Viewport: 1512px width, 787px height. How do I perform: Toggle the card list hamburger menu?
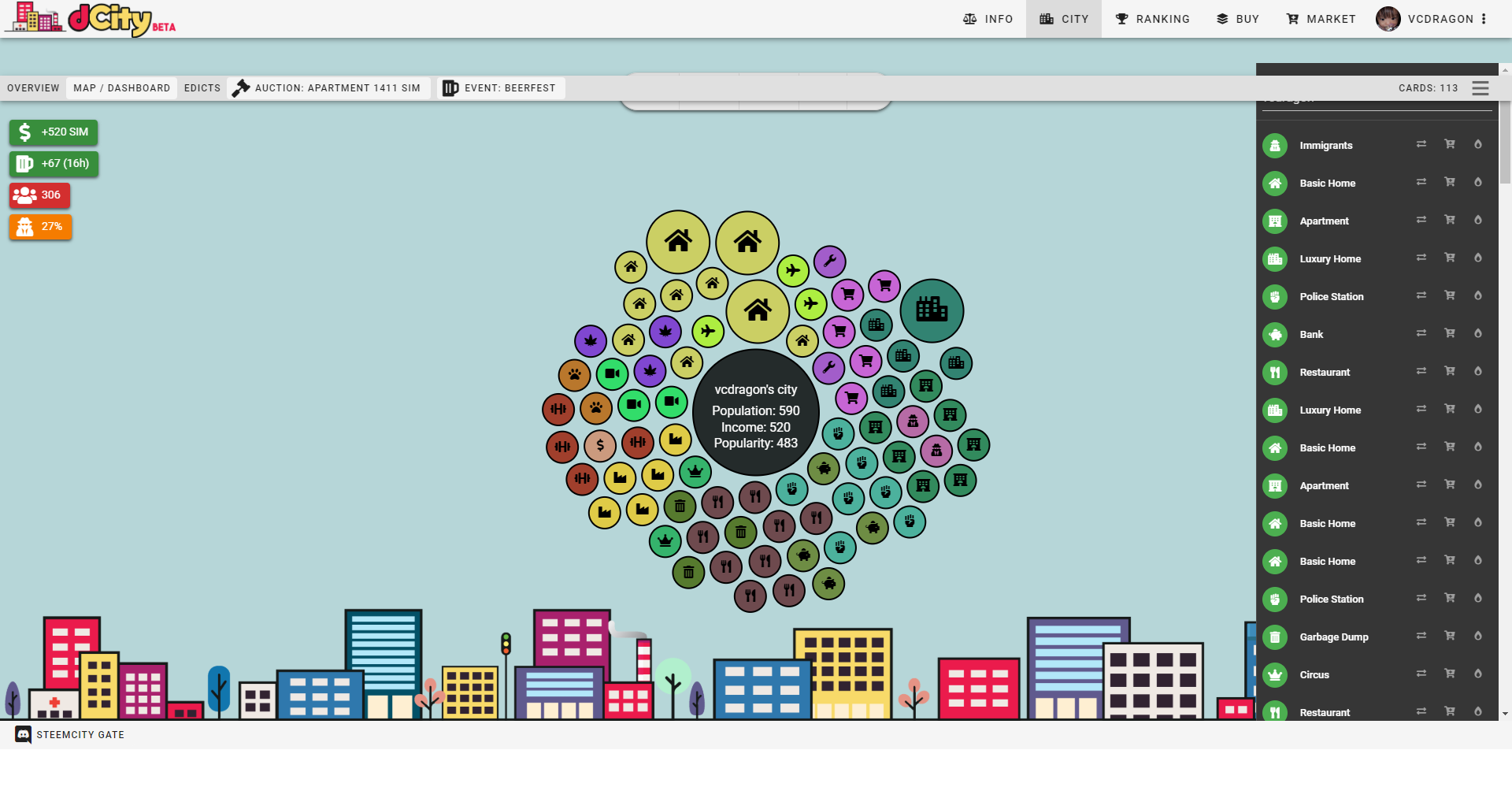(x=1480, y=88)
